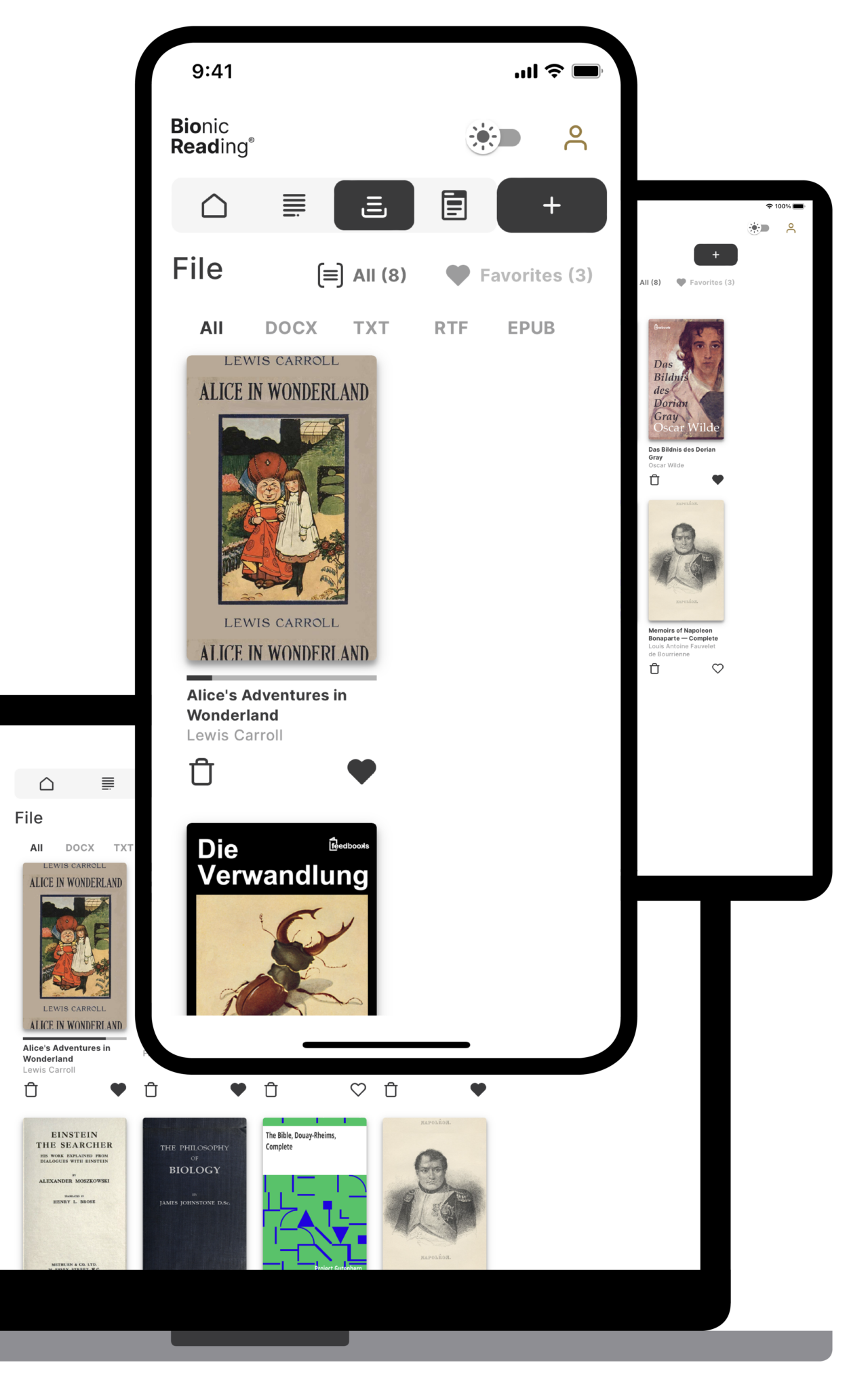This screenshot has width=868, height=1388.
Task: Delete Alice's Adventures in Wonderland via trash icon
Action: pyautogui.click(x=201, y=772)
